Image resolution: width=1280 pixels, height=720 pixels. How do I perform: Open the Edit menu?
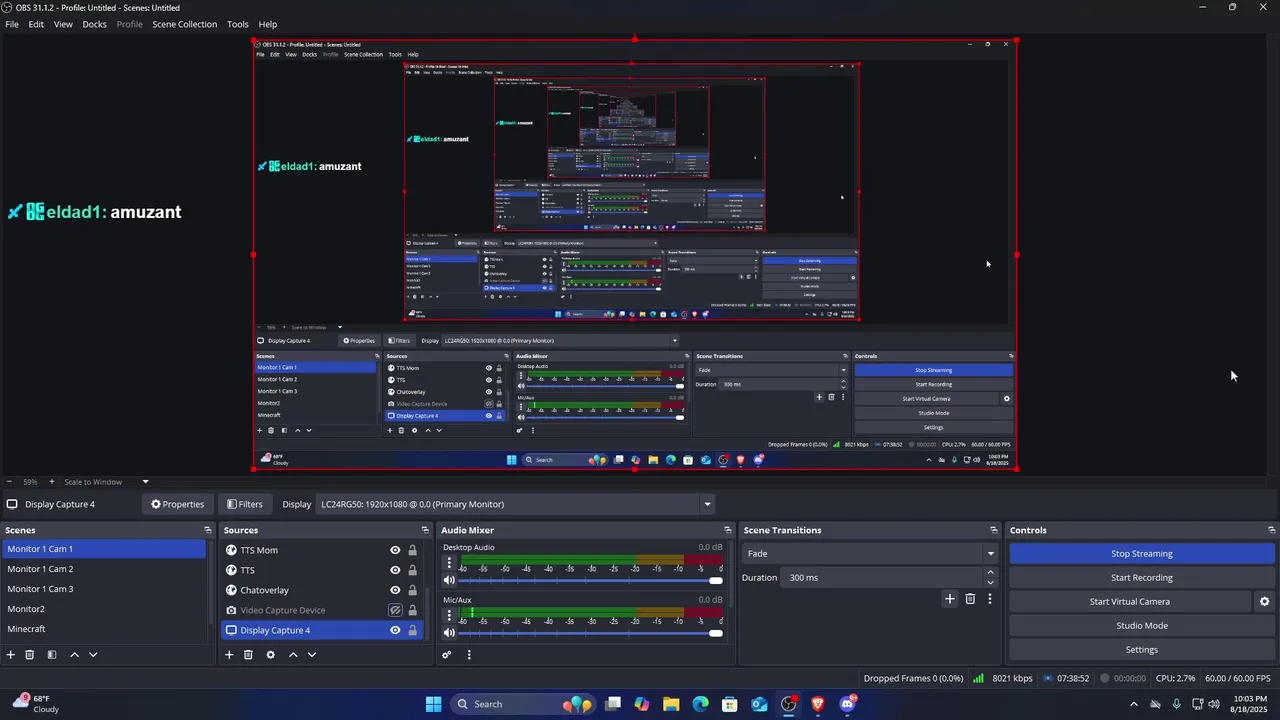36,24
